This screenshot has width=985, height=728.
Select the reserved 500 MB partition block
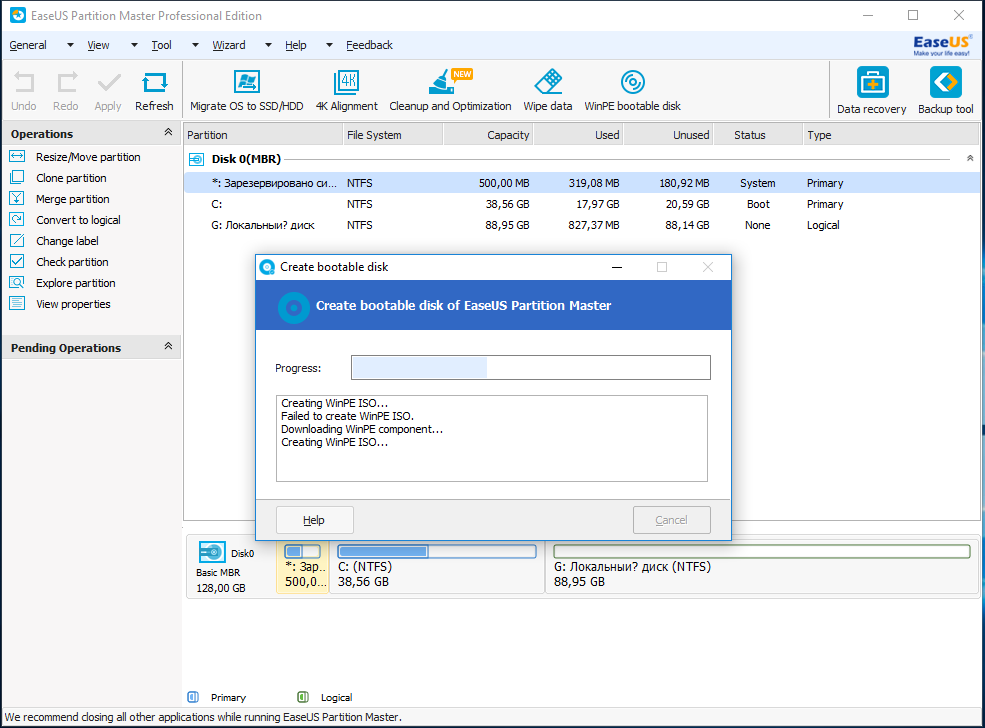[303, 567]
